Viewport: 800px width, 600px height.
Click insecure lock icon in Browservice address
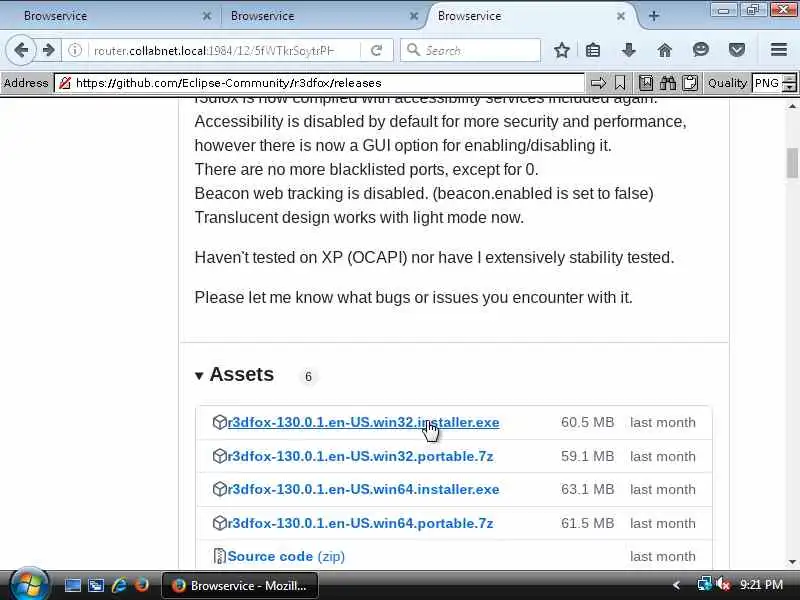[x=65, y=83]
